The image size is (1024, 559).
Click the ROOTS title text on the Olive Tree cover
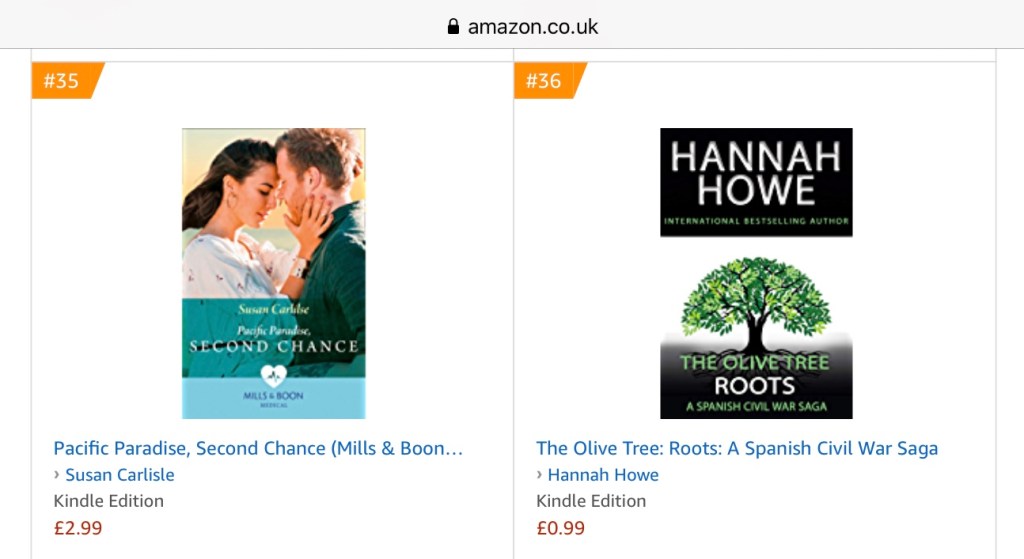pos(755,386)
